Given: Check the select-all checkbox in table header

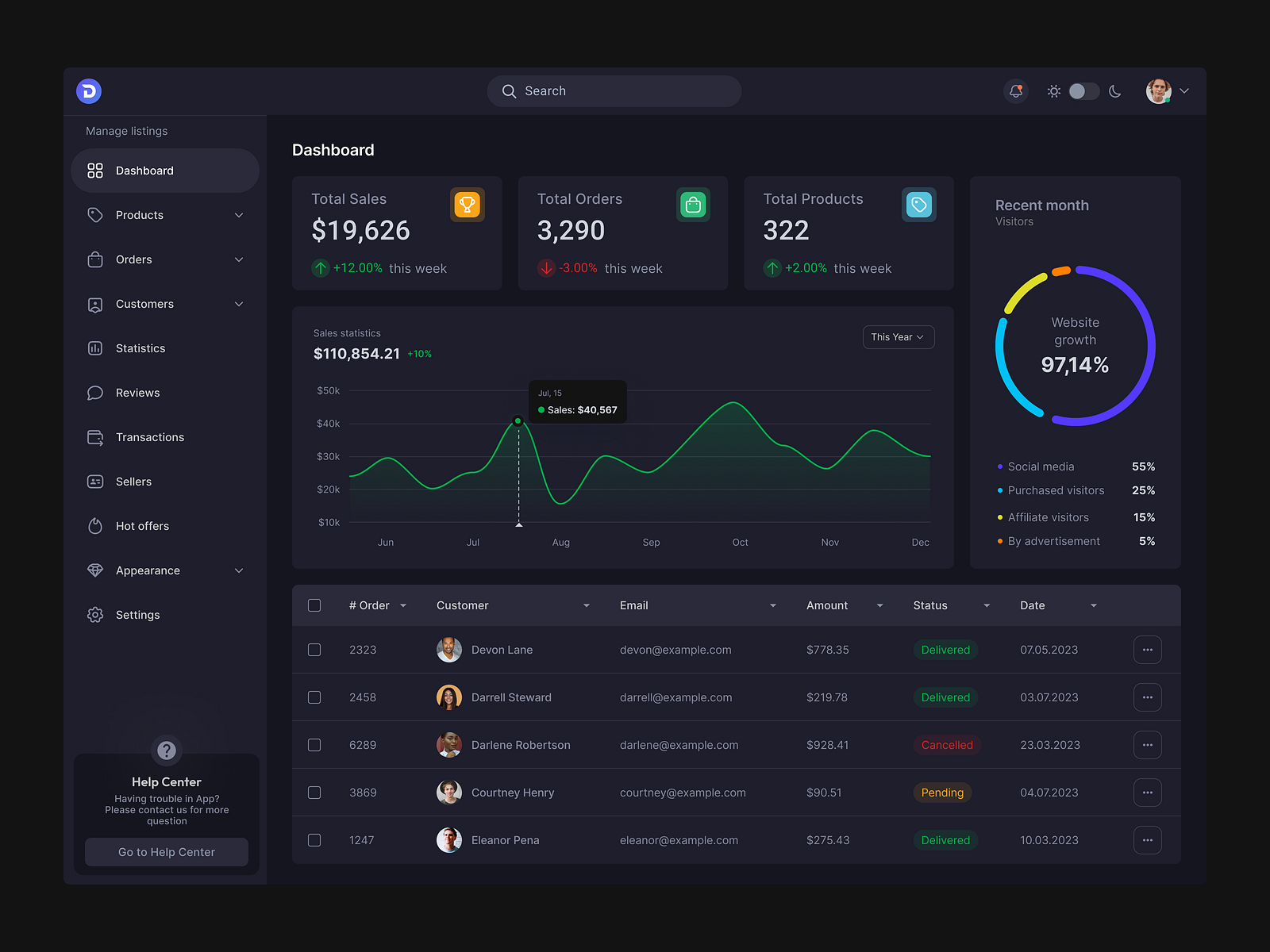Looking at the screenshot, I should pyautogui.click(x=314, y=605).
